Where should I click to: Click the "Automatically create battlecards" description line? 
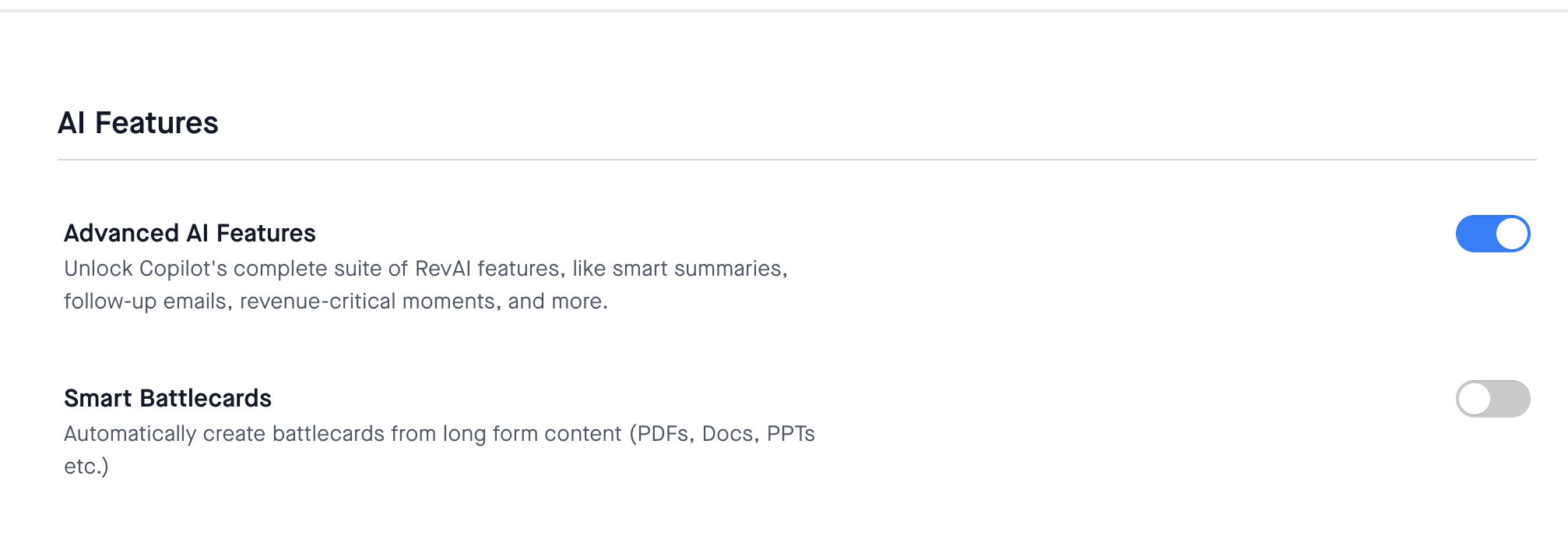click(439, 434)
